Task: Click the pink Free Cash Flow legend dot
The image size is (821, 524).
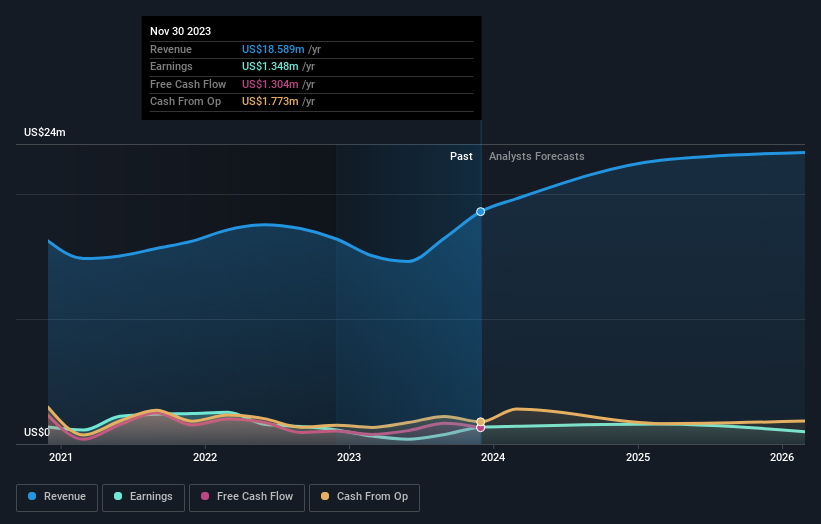Action: pos(205,496)
